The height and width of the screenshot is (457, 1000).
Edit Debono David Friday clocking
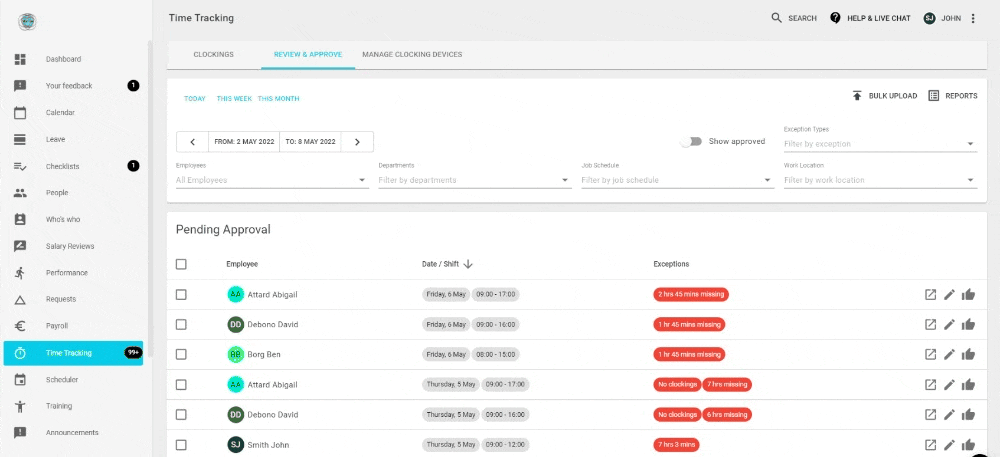point(950,324)
